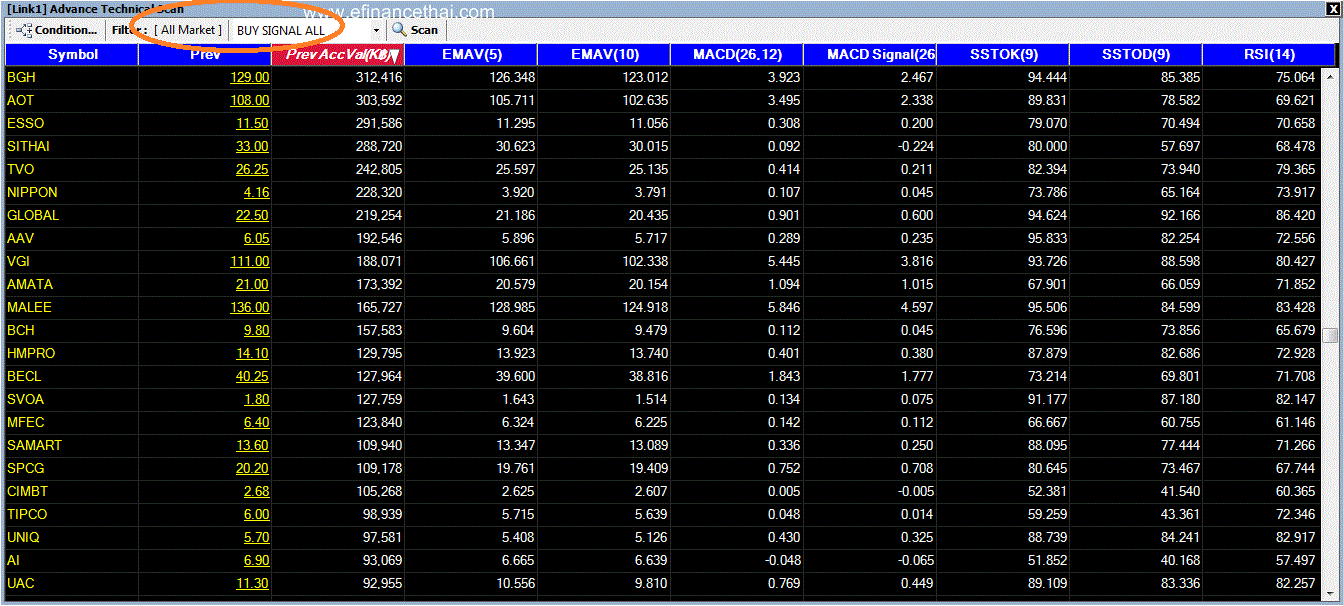Select the NIPPON symbol
The height and width of the screenshot is (606, 1344).
(32, 192)
